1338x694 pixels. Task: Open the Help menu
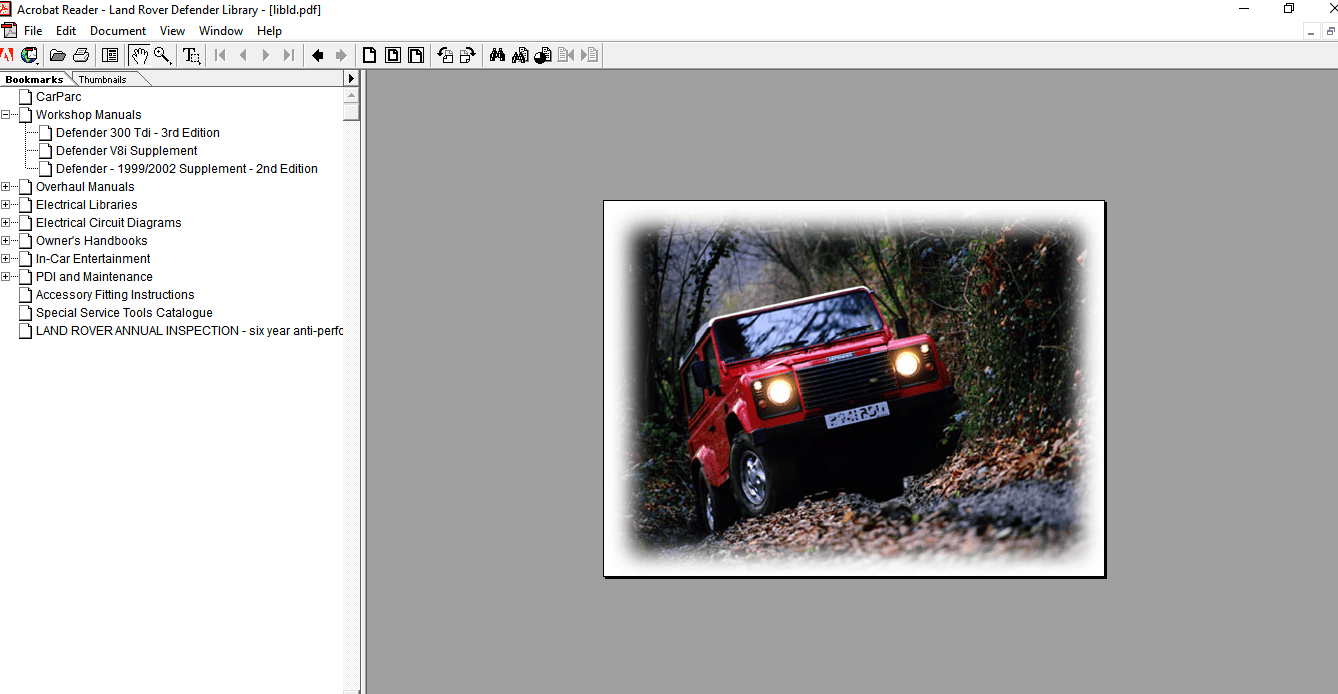click(269, 31)
